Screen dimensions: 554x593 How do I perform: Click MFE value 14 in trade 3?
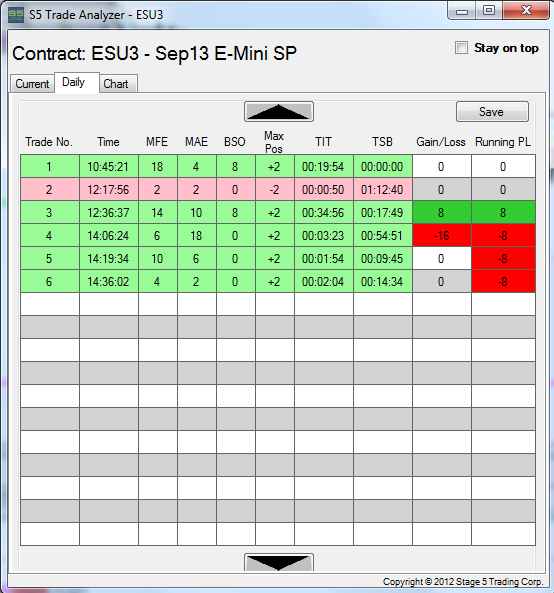coord(158,213)
